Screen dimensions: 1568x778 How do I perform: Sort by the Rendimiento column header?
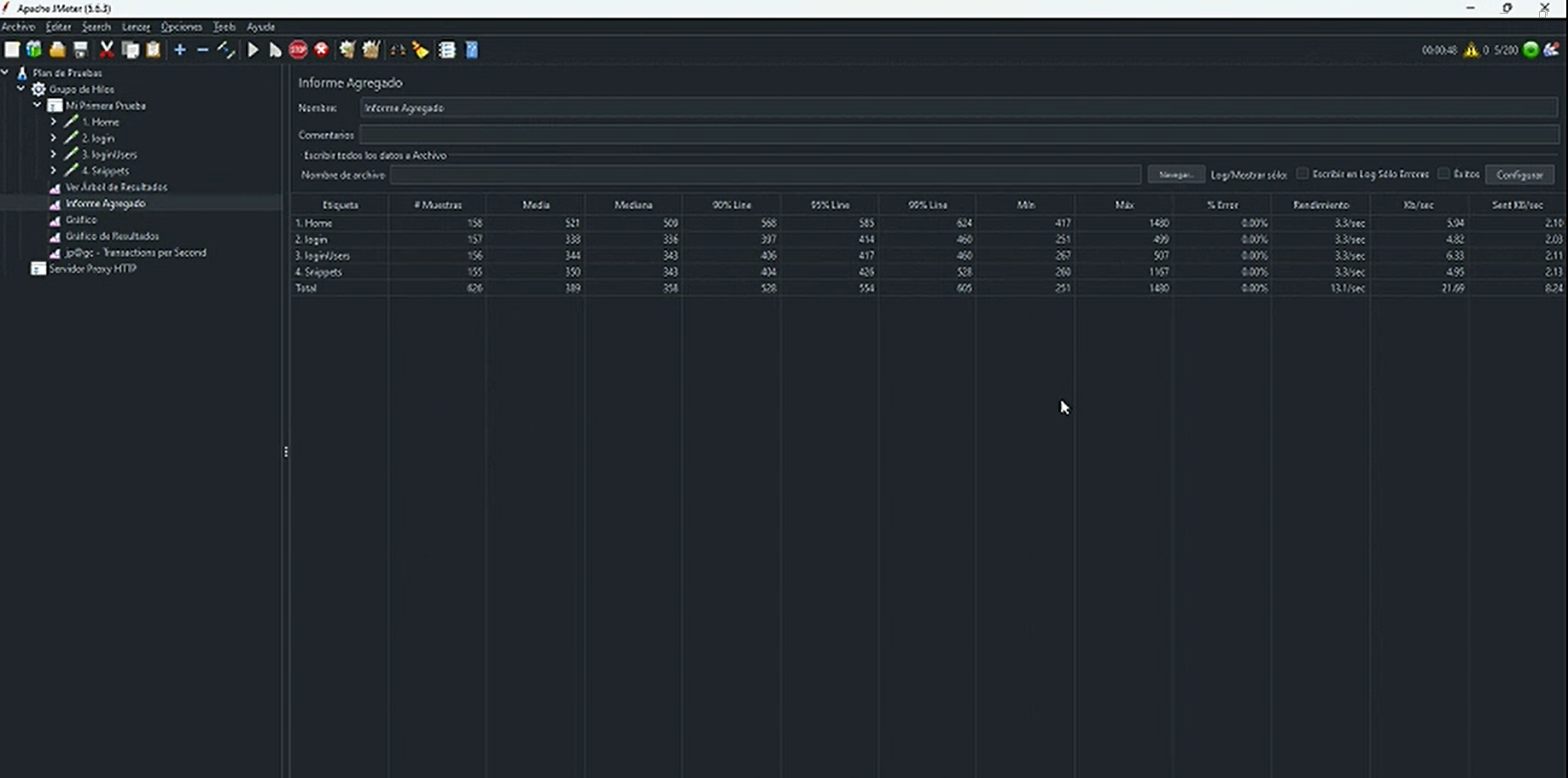point(1321,205)
